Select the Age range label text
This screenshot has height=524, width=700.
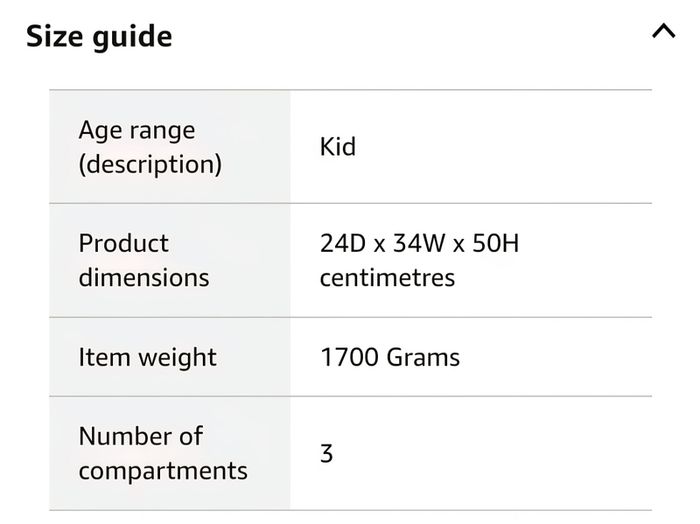[x=137, y=130]
